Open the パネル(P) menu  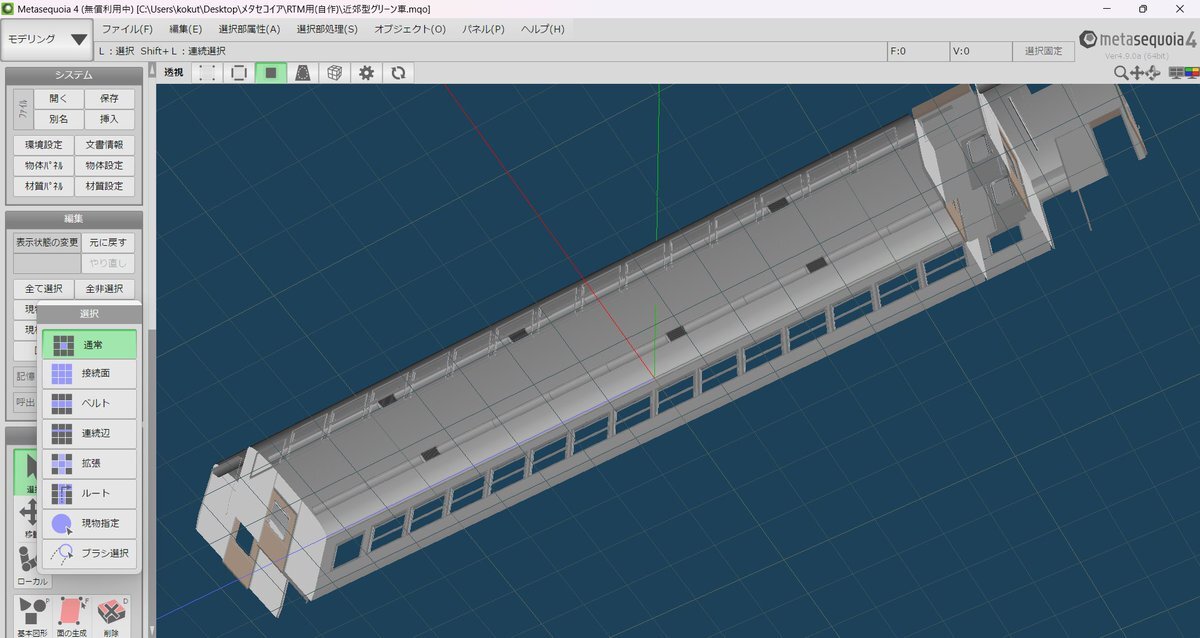483,29
